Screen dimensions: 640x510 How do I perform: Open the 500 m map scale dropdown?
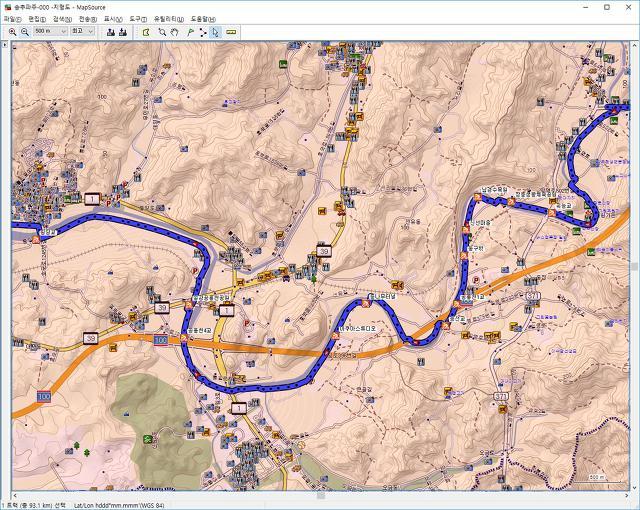pos(50,31)
